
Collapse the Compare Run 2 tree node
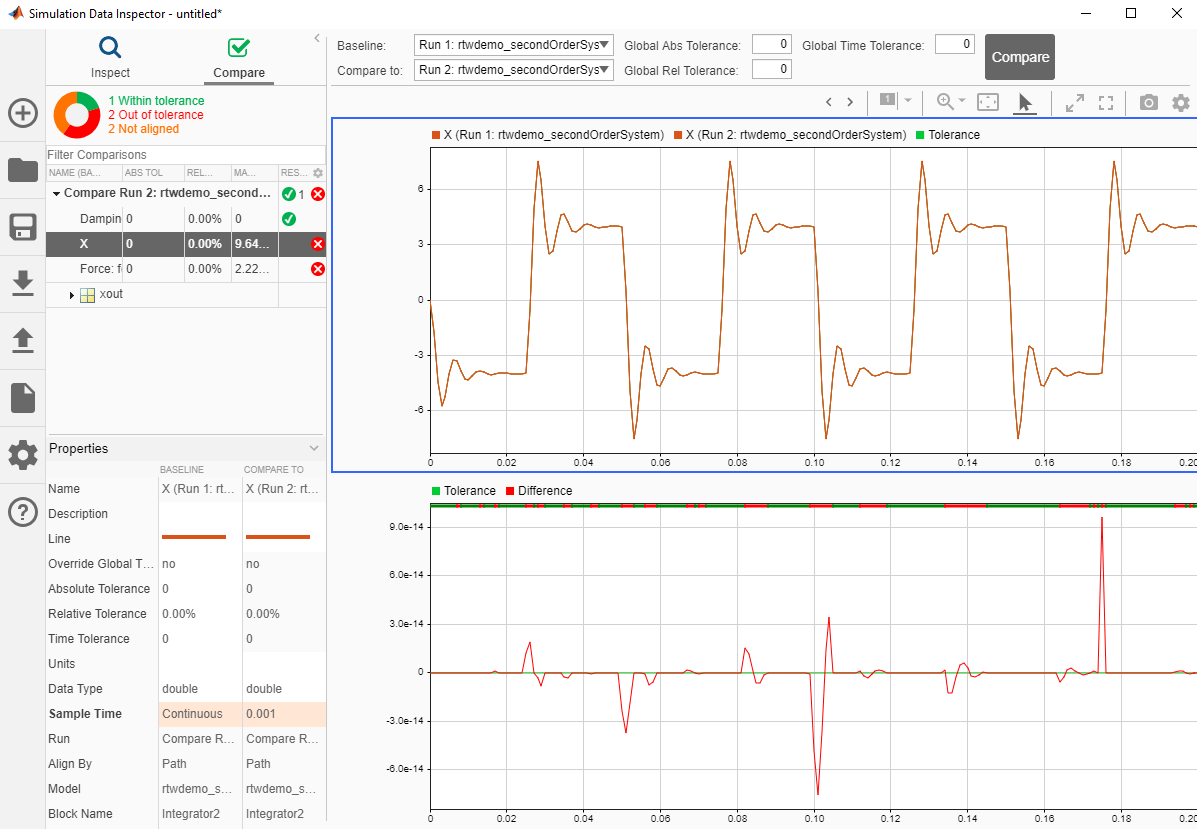[x=56, y=194]
